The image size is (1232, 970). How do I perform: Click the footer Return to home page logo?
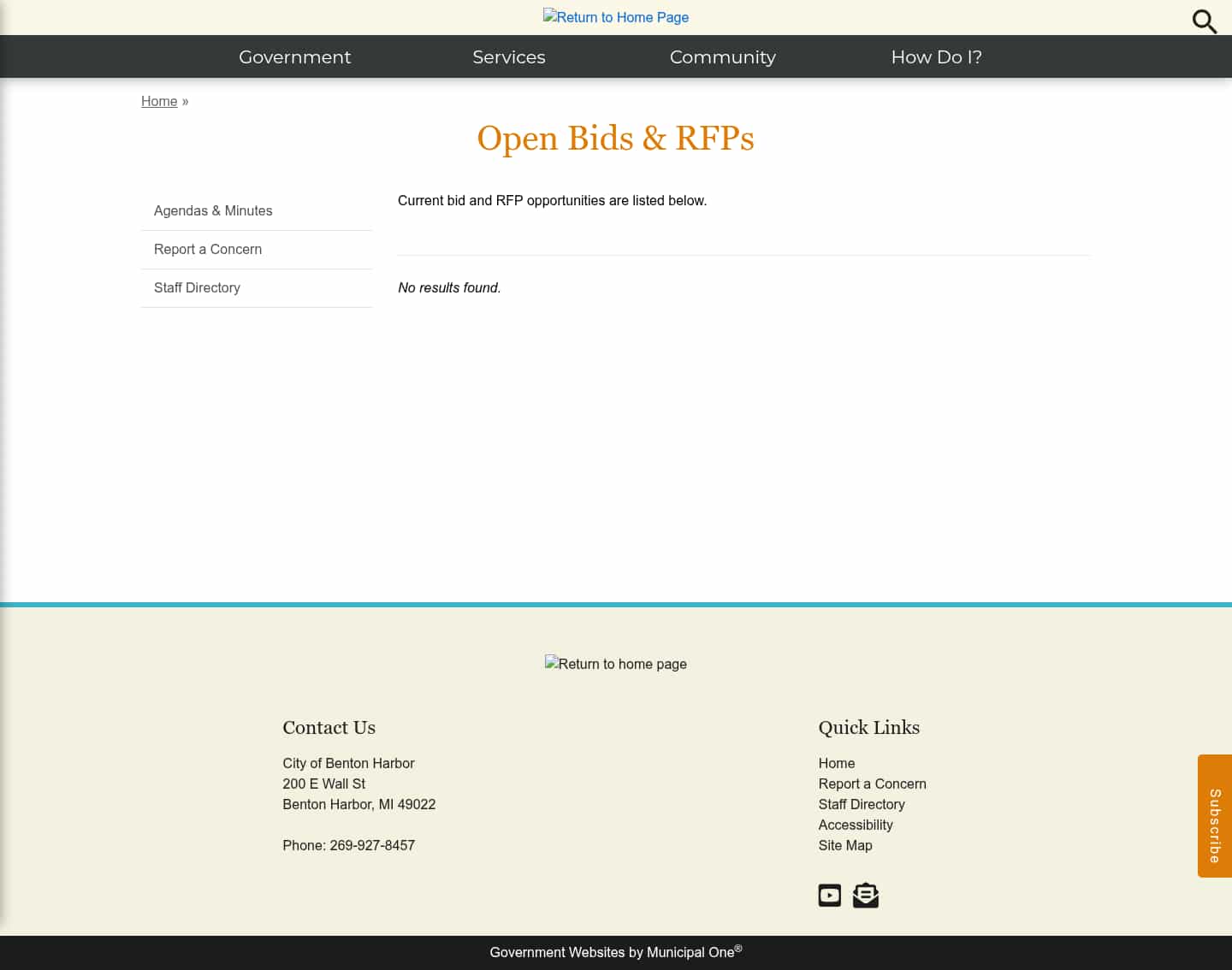tap(615, 664)
